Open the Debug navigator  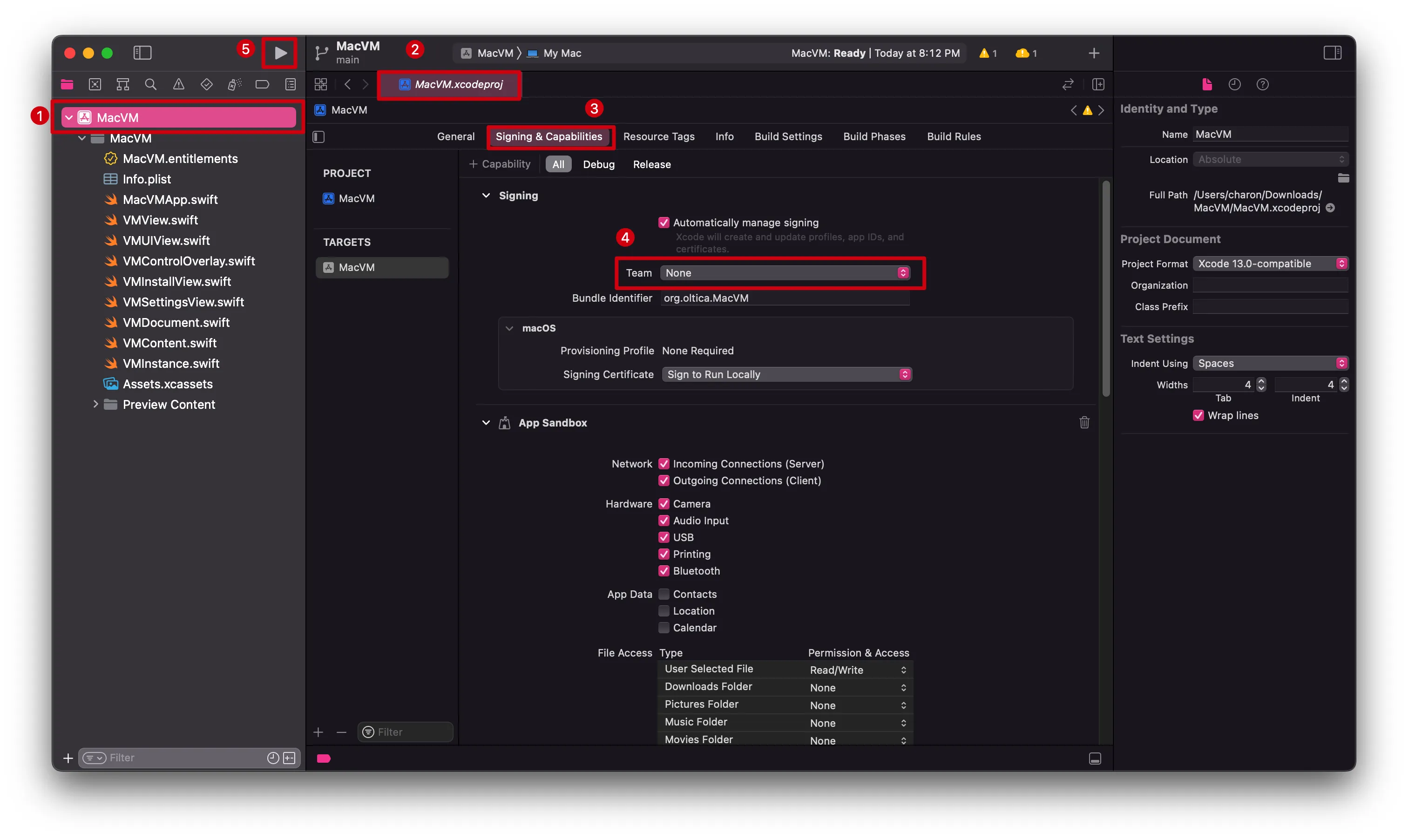coord(234,84)
